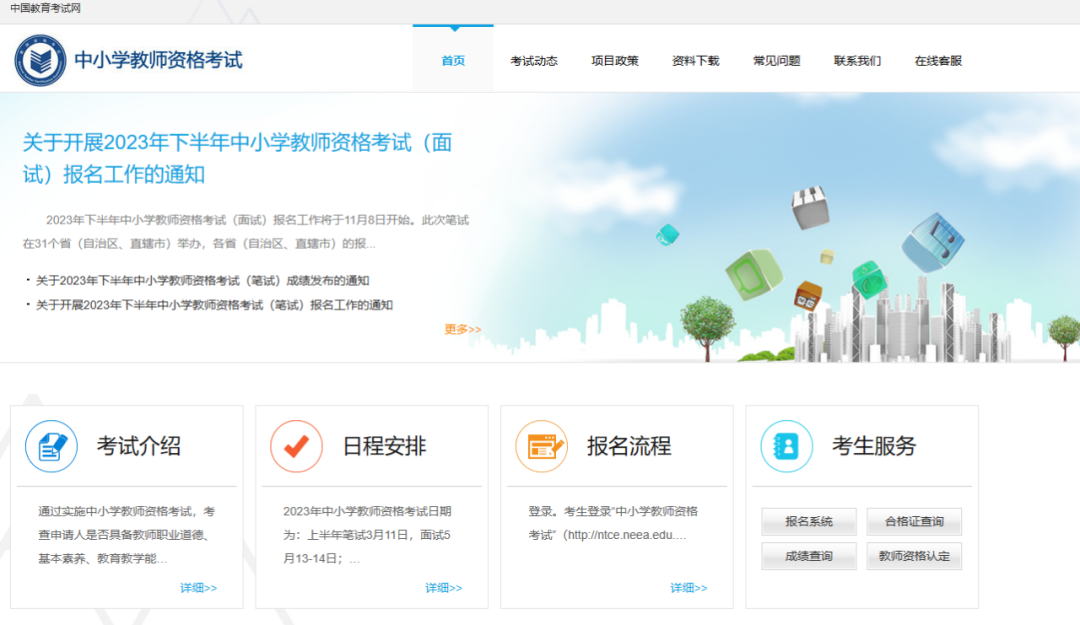Viewport: 1080px width, 625px height.
Task: Click the 合格证查询 button
Action: [913, 521]
